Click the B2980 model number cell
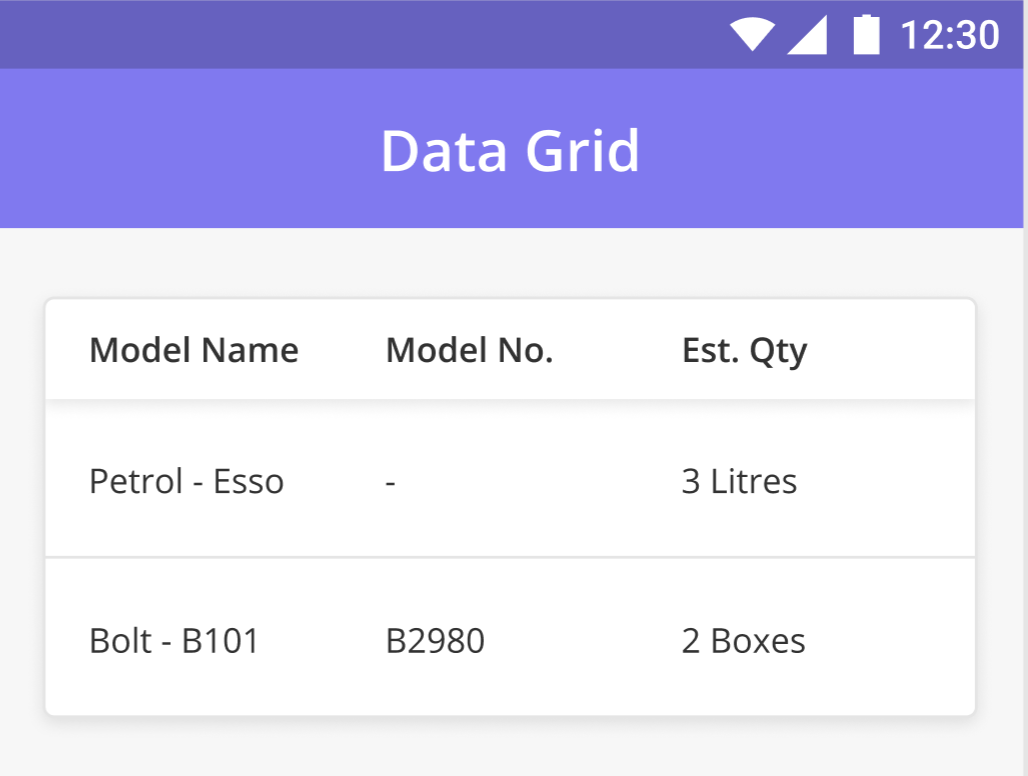This screenshot has height=776, width=1028. tap(435, 641)
